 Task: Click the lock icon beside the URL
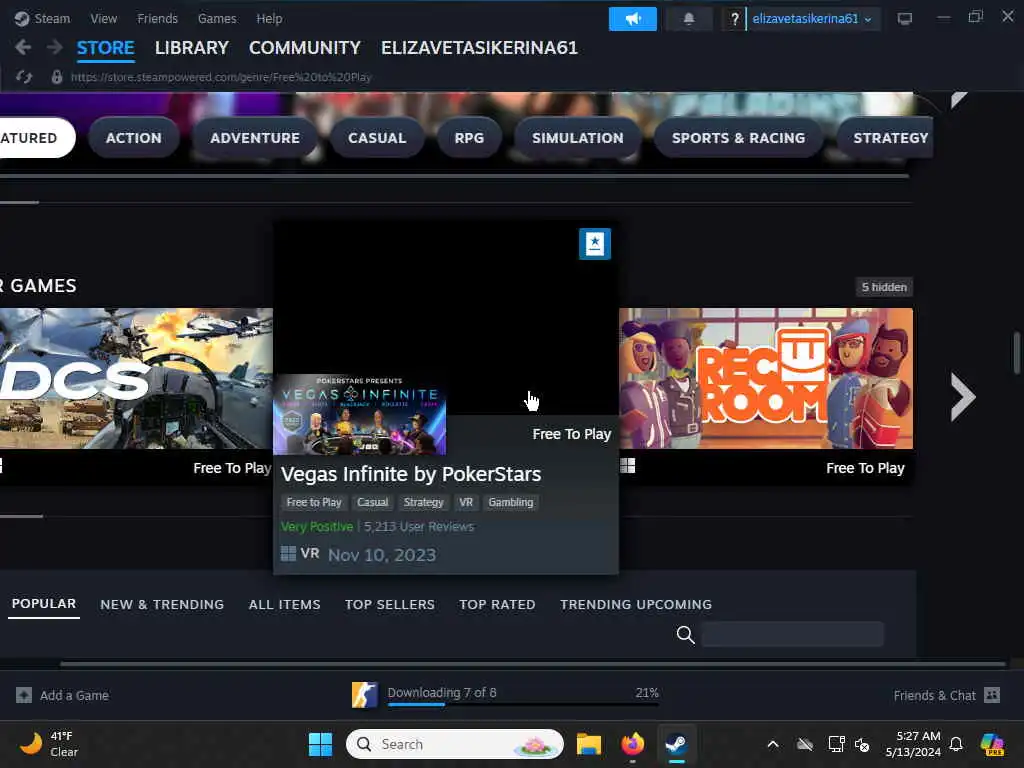click(x=57, y=77)
